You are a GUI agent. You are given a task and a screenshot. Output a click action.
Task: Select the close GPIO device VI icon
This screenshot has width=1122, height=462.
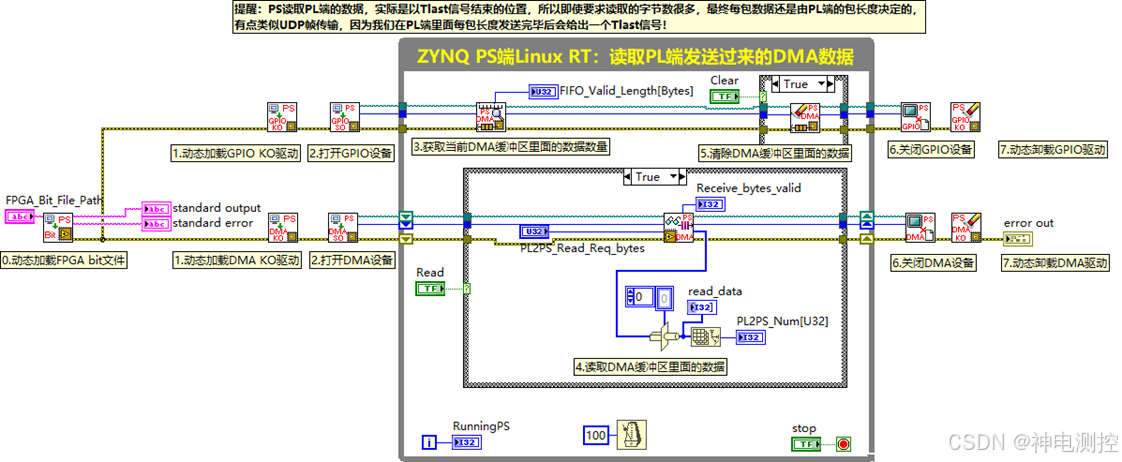click(915, 117)
